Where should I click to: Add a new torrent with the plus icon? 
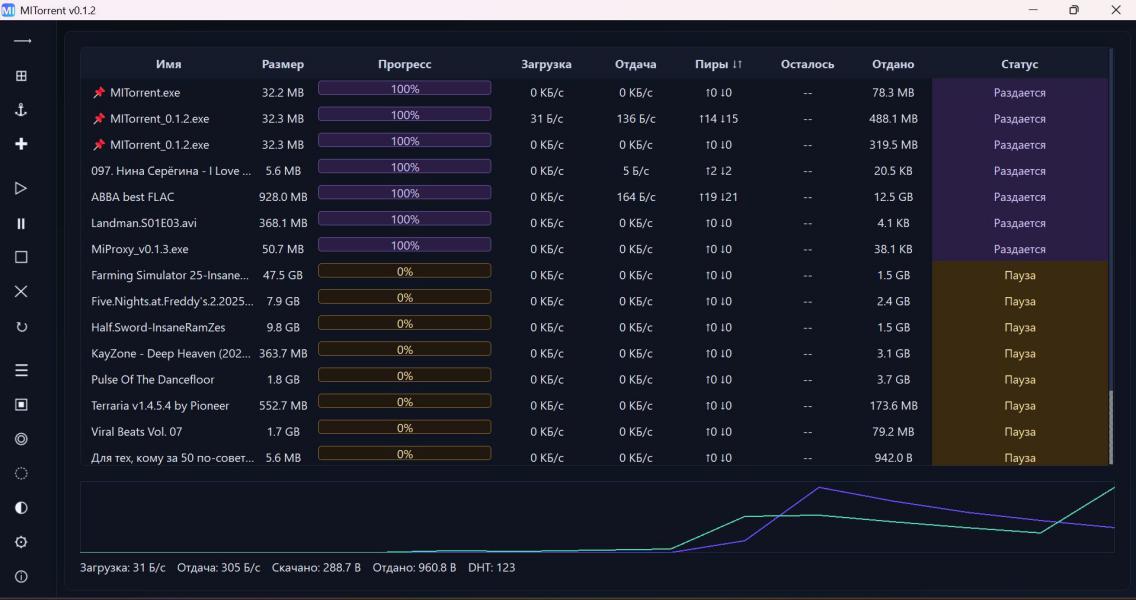coord(21,144)
